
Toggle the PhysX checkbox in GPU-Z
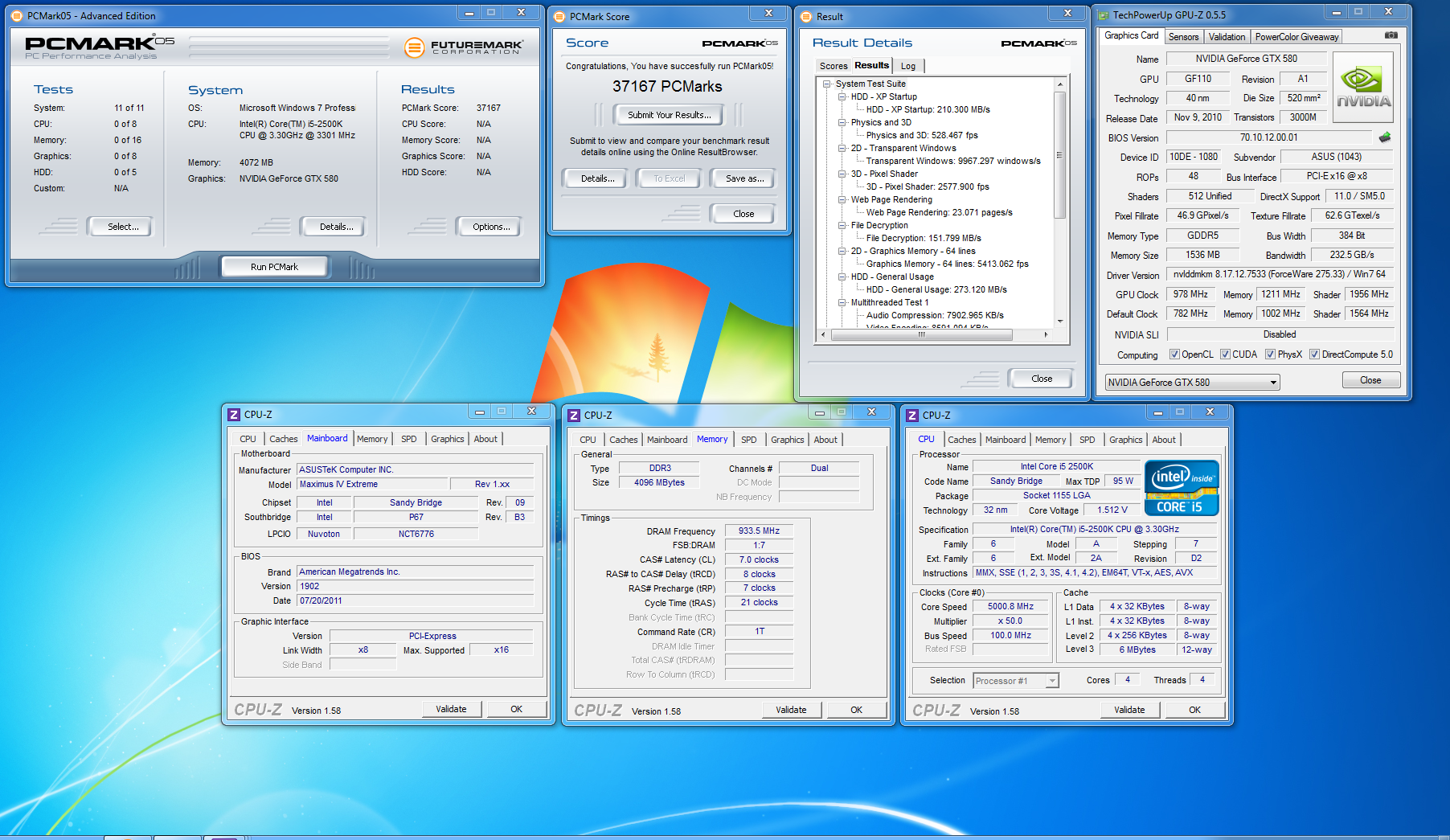click(1270, 354)
